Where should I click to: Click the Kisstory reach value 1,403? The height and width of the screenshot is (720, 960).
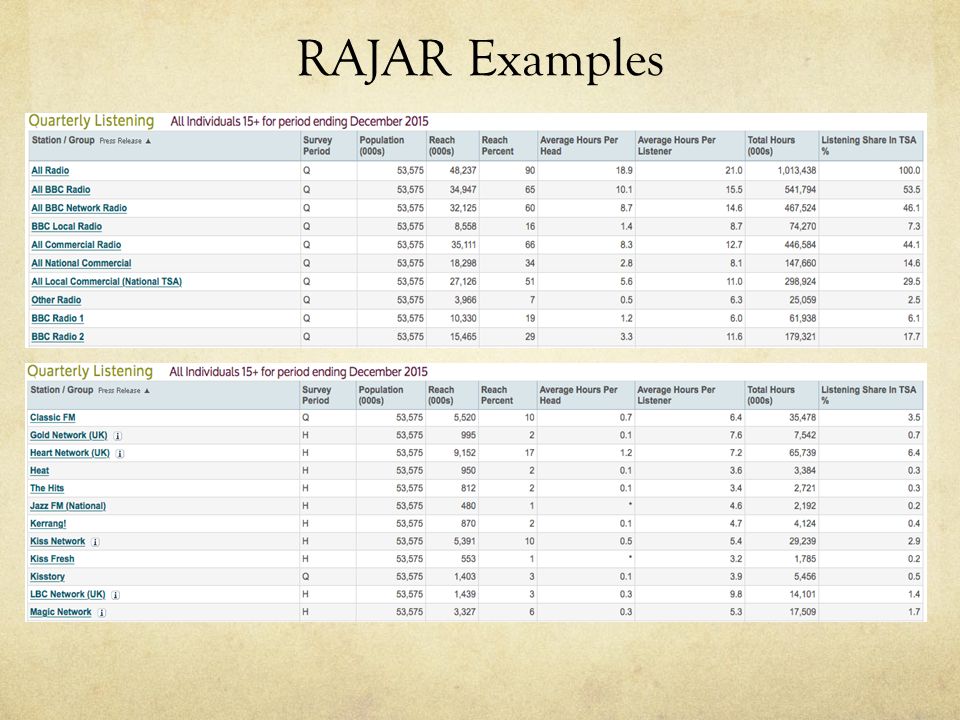[465, 577]
